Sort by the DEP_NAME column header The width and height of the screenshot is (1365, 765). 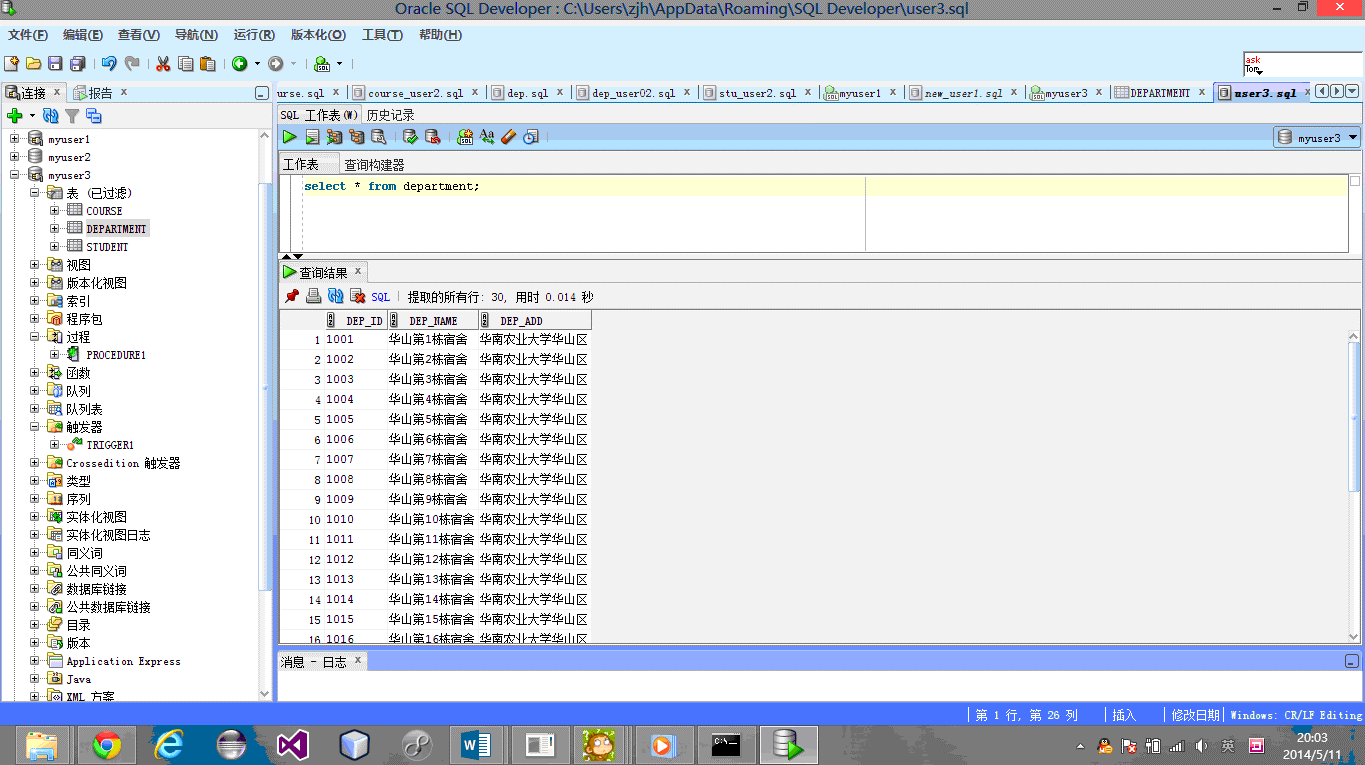point(432,321)
